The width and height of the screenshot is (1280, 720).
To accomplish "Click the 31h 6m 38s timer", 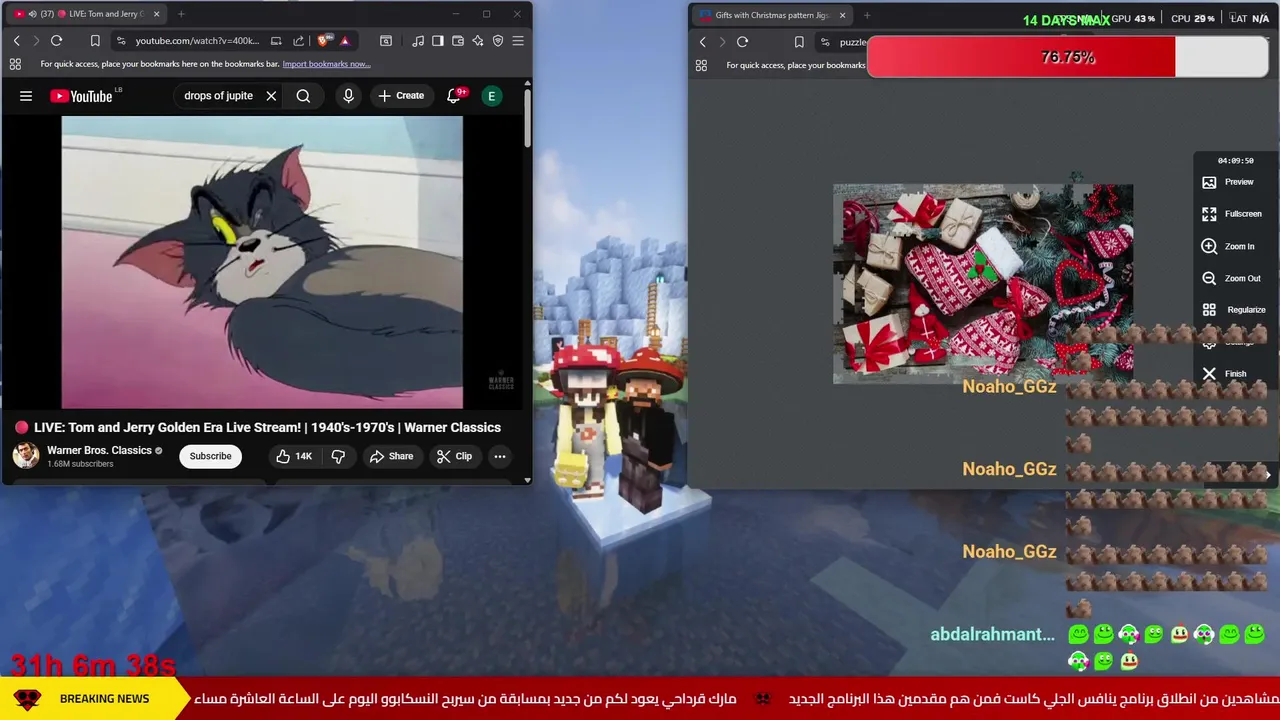I will (x=93, y=665).
